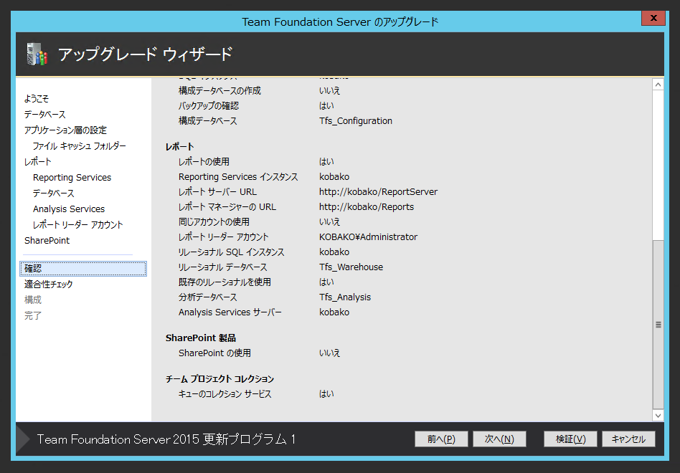Click SharePoint の使用 label
This screenshot has width=680, height=473.
215,353
